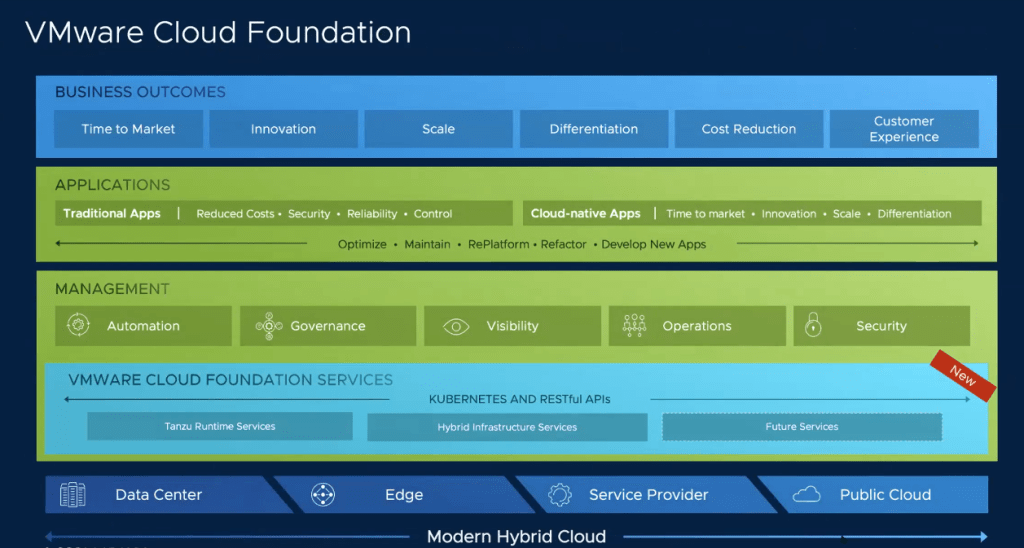Select the Innovation outcome box
Image resolution: width=1024 pixels, height=548 pixels.
point(283,129)
